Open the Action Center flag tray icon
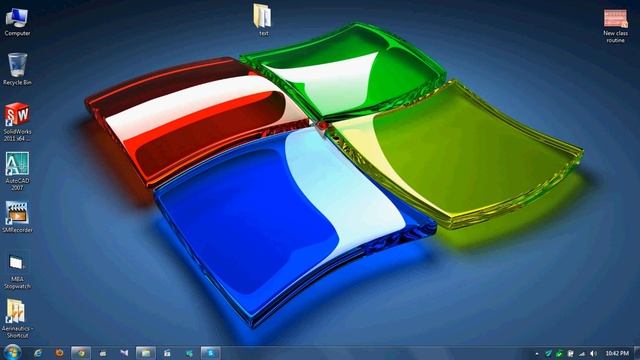Screen dimensions: 640x360 [x=571, y=353]
